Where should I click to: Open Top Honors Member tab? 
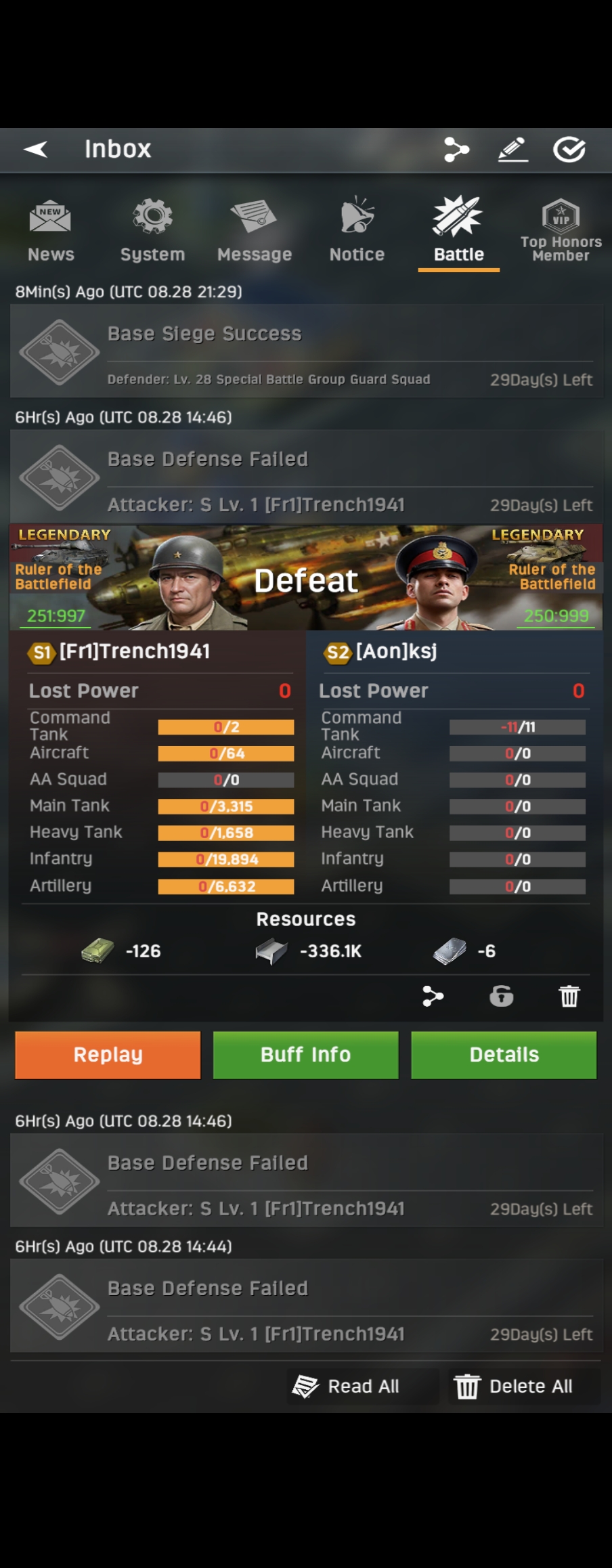click(561, 231)
